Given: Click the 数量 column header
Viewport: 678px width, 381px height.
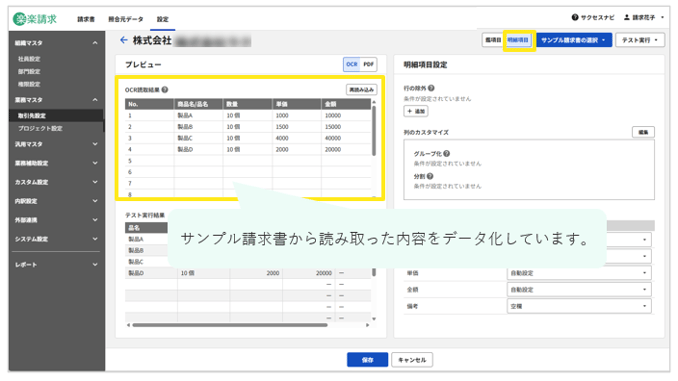Looking at the screenshot, I should click(248, 104).
